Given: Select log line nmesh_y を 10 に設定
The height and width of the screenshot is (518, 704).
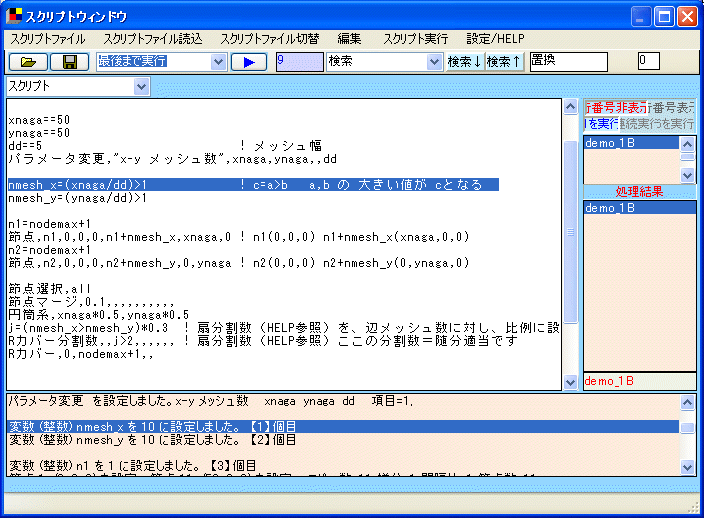Looking at the screenshot, I should point(152,440).
